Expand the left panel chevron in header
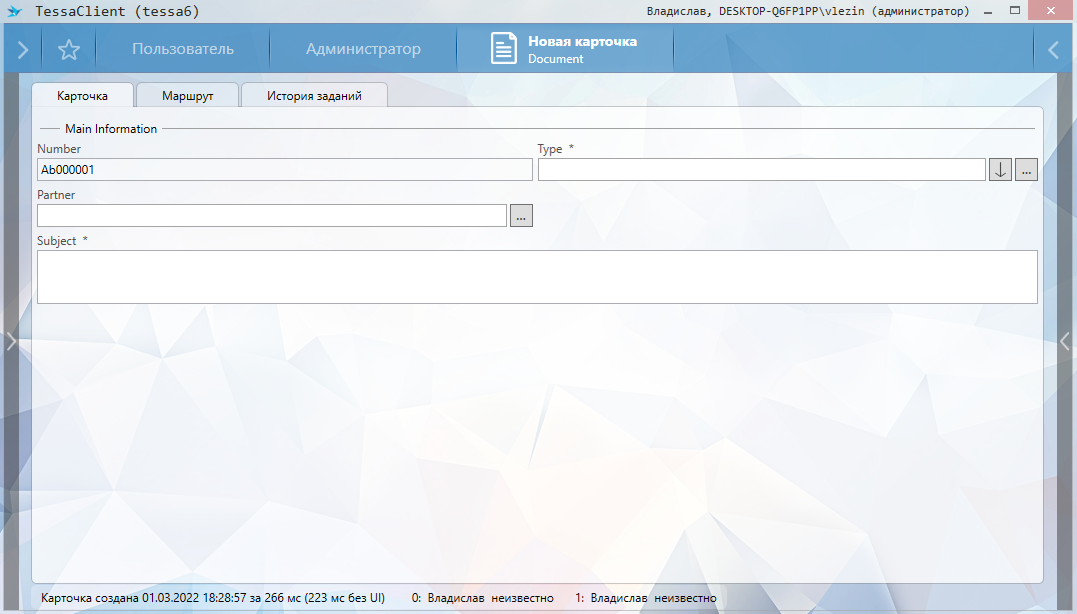 (x=22, y=50)
